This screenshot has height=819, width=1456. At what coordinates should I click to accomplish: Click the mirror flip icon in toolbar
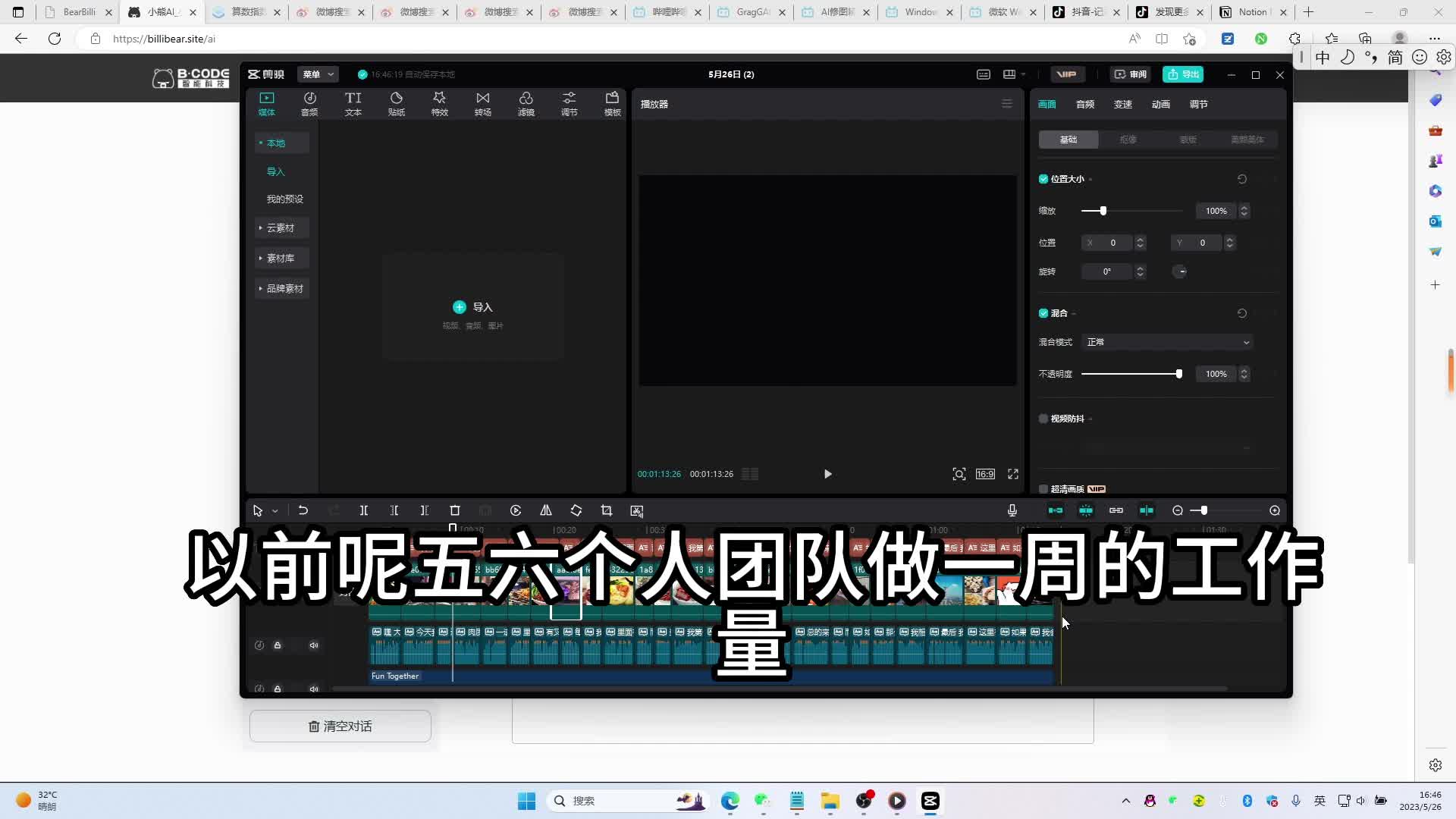tap(546, 511)
